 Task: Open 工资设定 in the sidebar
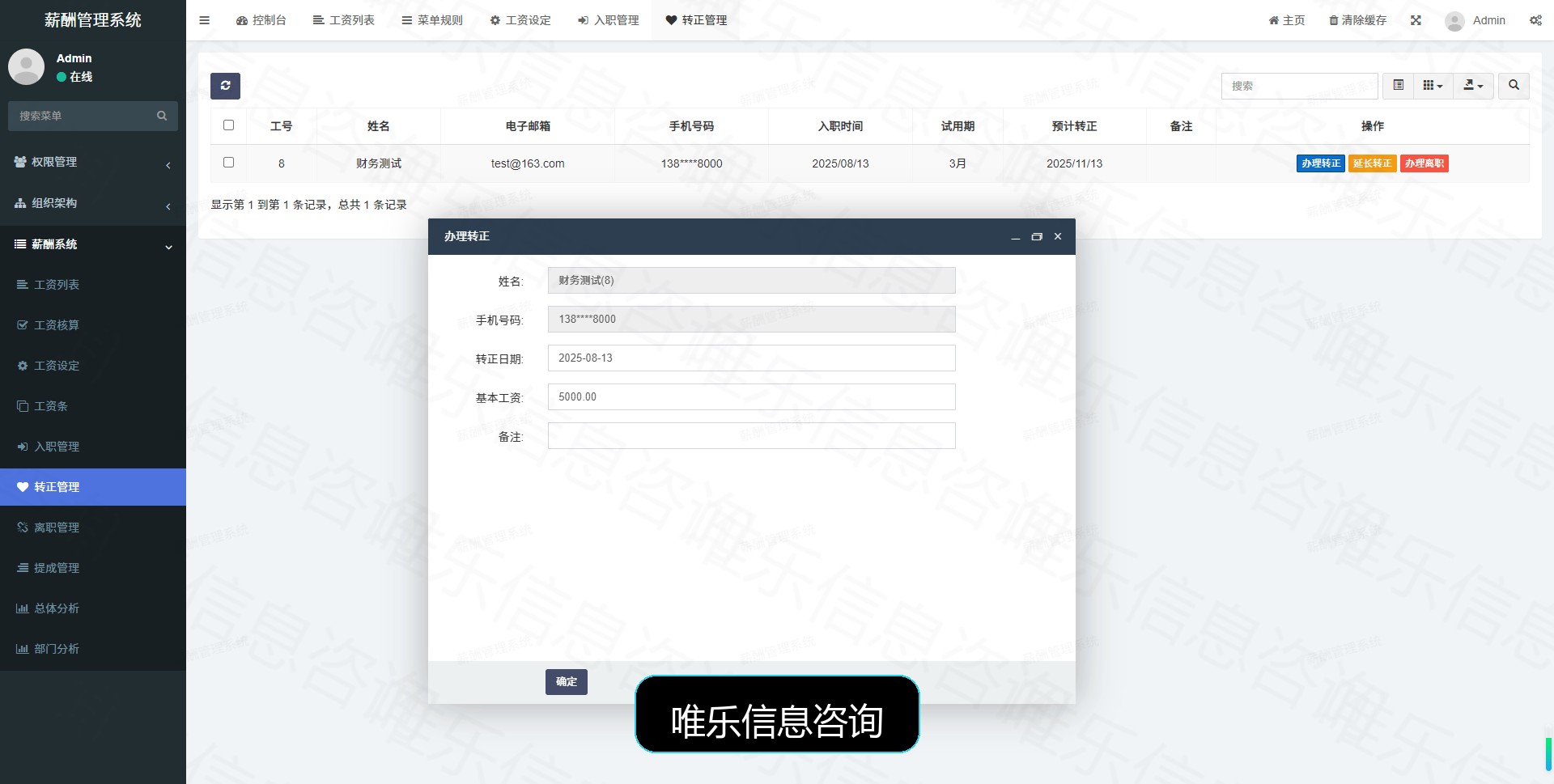click(93, 366)
